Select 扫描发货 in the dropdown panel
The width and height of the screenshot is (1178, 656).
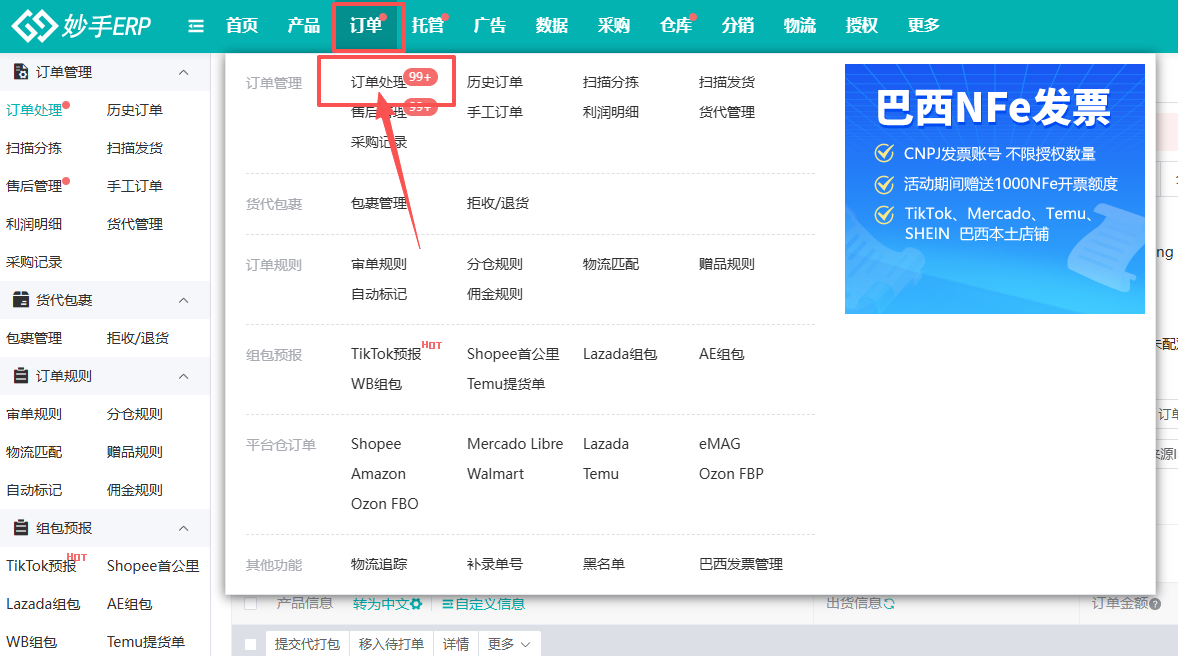tap(726, 82)
